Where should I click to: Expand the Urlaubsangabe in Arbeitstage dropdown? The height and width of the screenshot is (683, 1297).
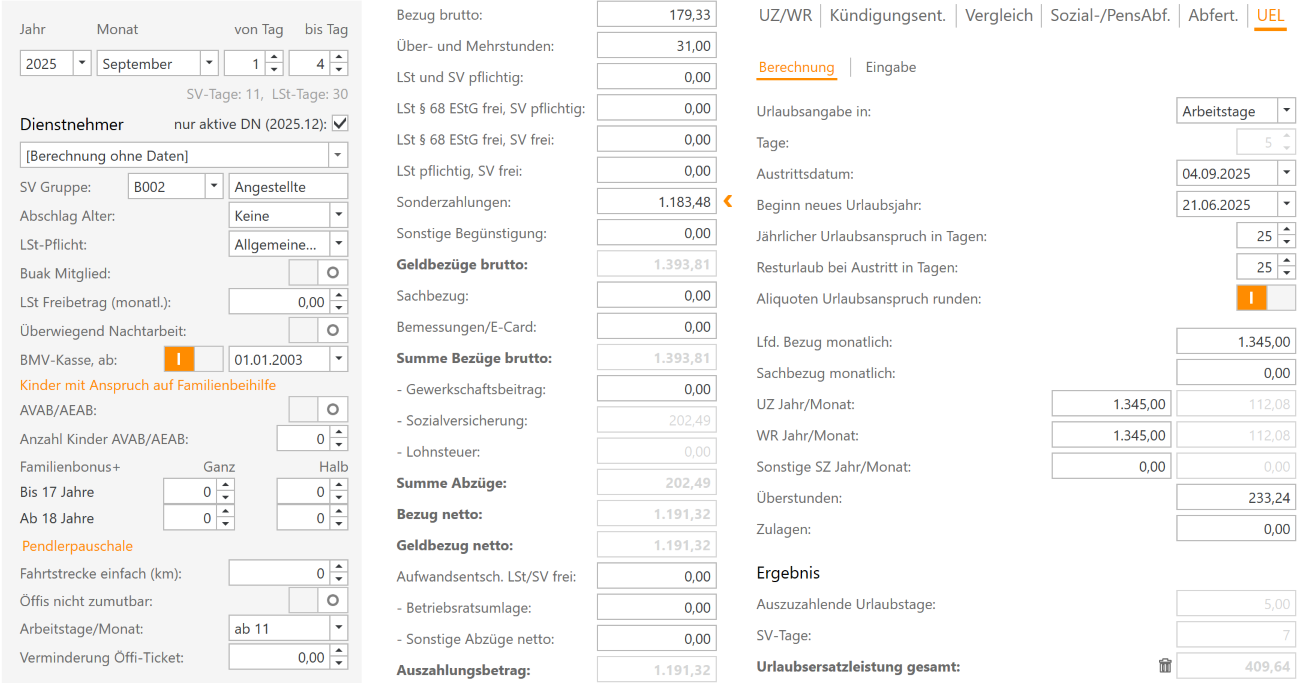click(1286, 111)
